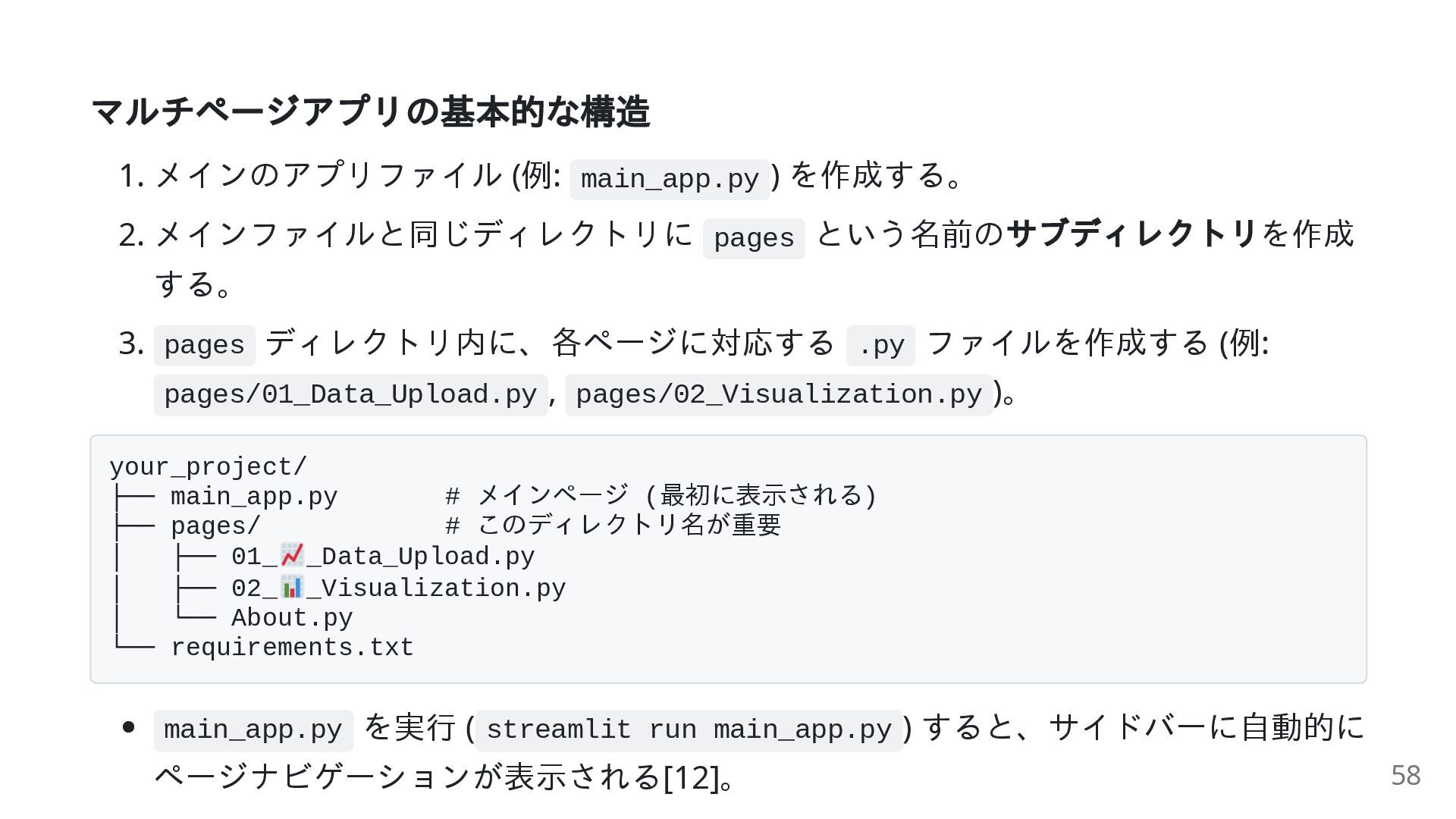The height and width of the screenshot is (819, 1456).
Task: Click the main_app.py code tag in step 1
Action: pyautogui.click(x=670, y=180)
